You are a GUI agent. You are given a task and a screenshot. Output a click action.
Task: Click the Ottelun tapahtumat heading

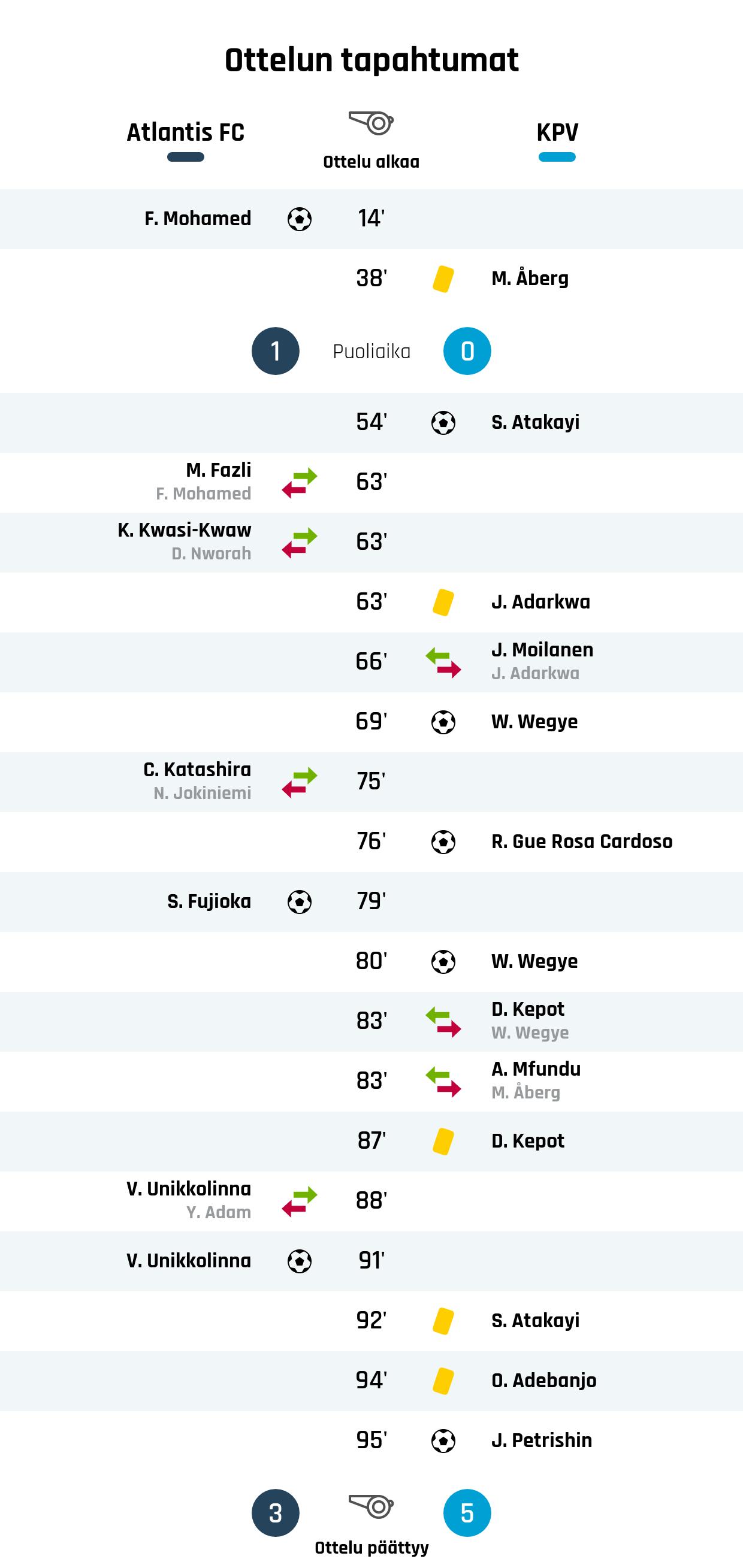[371, 60]
